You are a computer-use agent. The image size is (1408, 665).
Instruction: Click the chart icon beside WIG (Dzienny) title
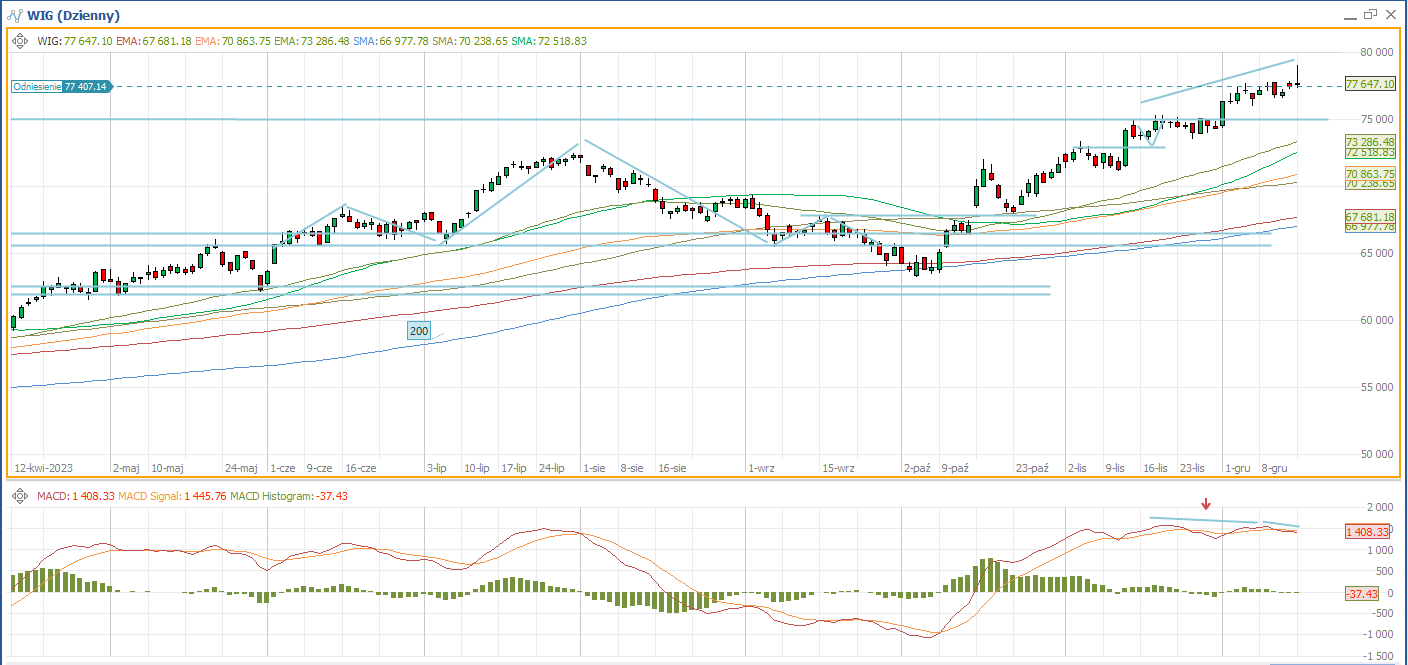15,15
